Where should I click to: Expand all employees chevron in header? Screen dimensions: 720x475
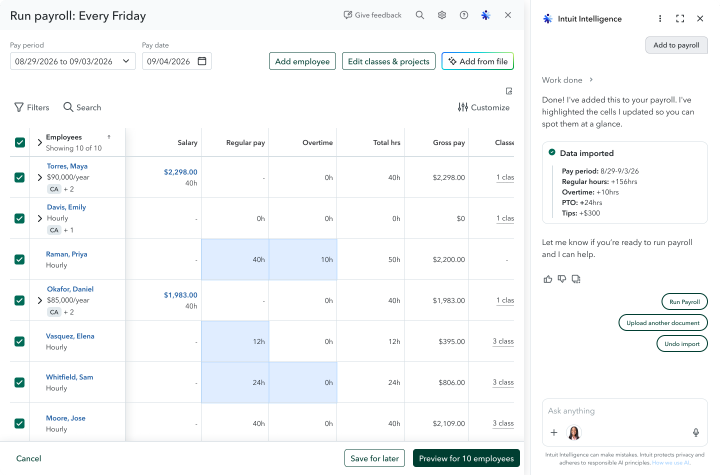coord(39,142)
